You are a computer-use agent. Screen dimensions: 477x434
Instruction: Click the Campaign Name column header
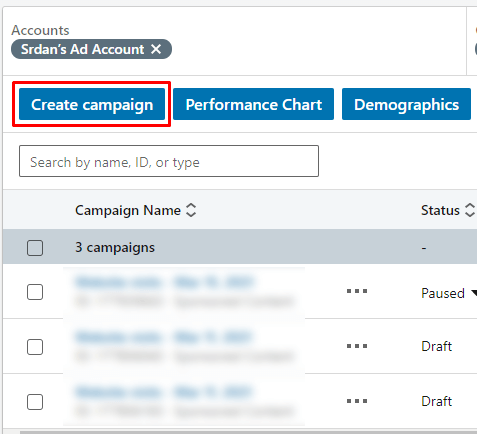click(128, 210)
